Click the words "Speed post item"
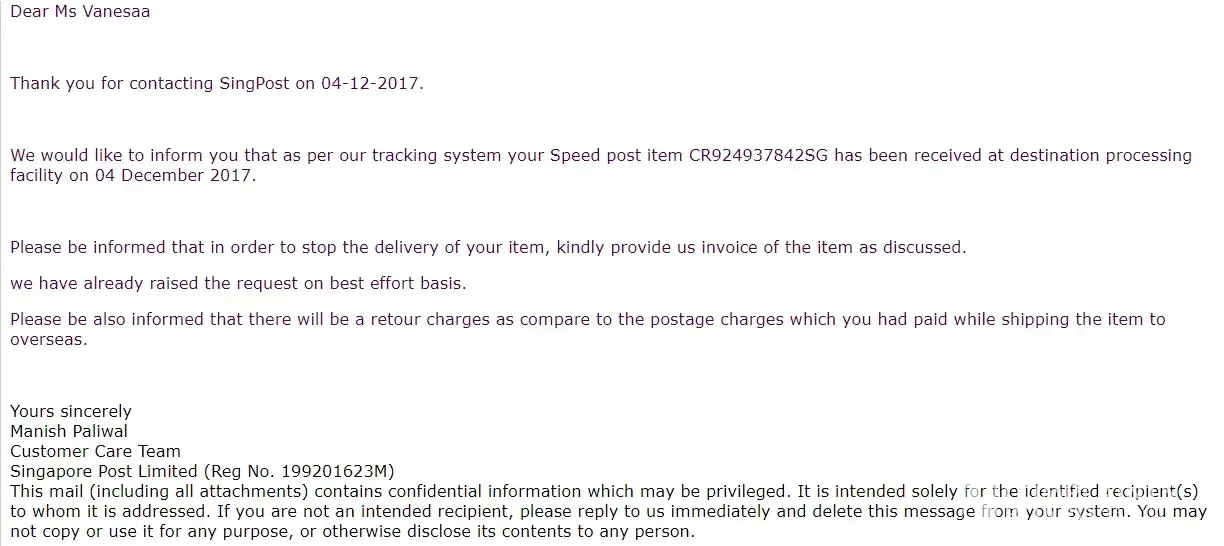The image size is (1224, 546). 616,156
